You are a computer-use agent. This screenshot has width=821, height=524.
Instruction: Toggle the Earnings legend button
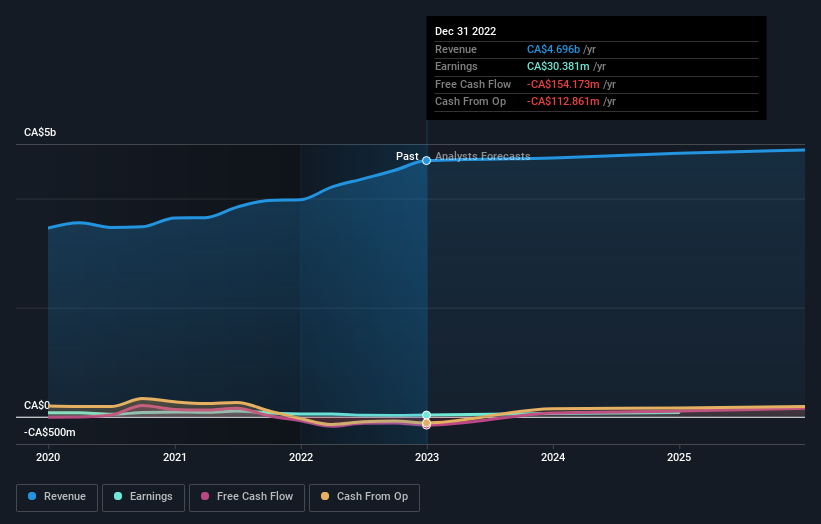(143, 497)
